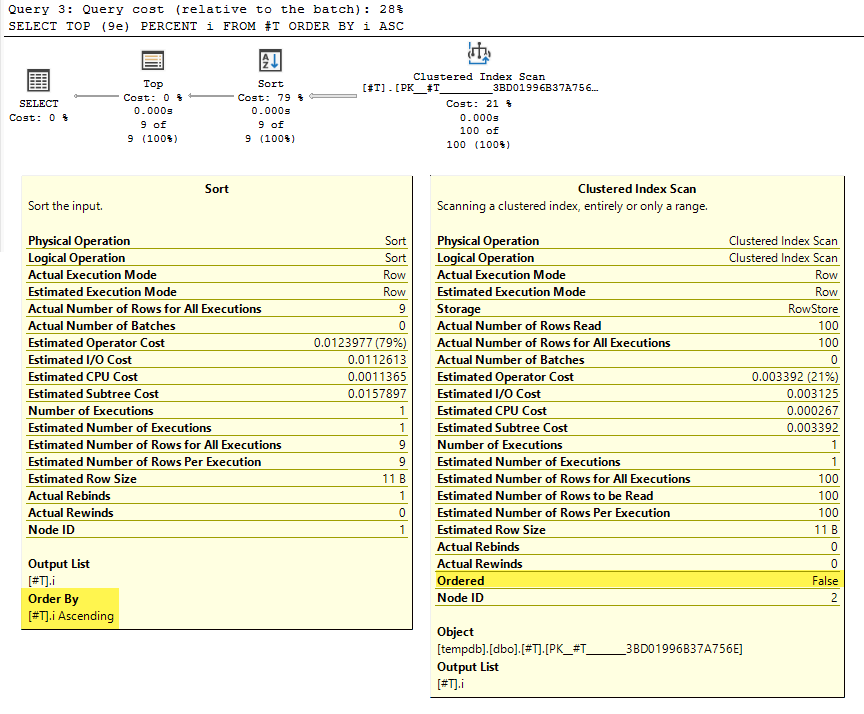Click Estimated Number of Rows to be Read row
The image size is (864, 714).
pyautogui.click(x=638, y=496)
